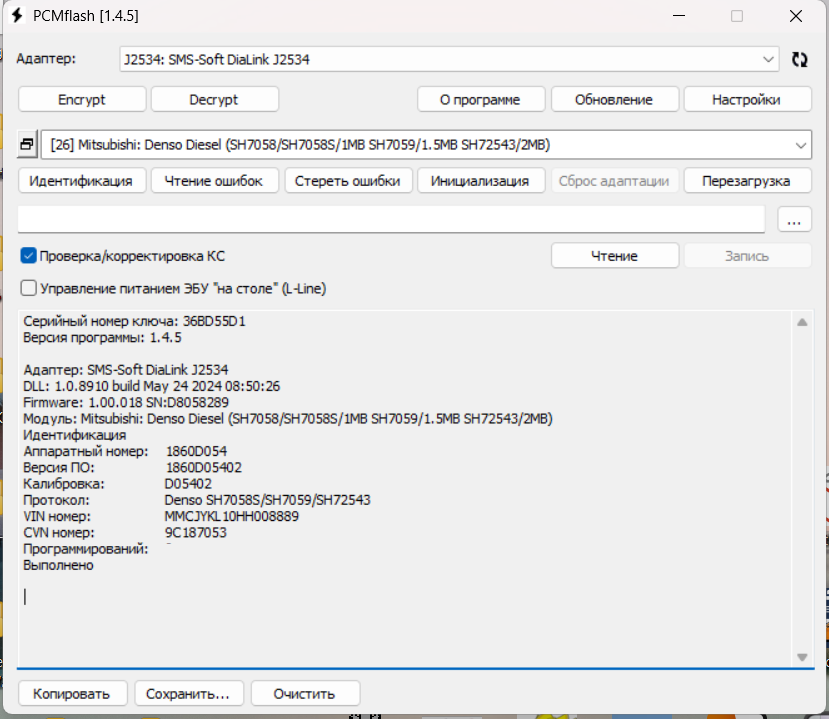The image size is (829, 719).
Task: Open О программе dialog
Action: (481, 99)
